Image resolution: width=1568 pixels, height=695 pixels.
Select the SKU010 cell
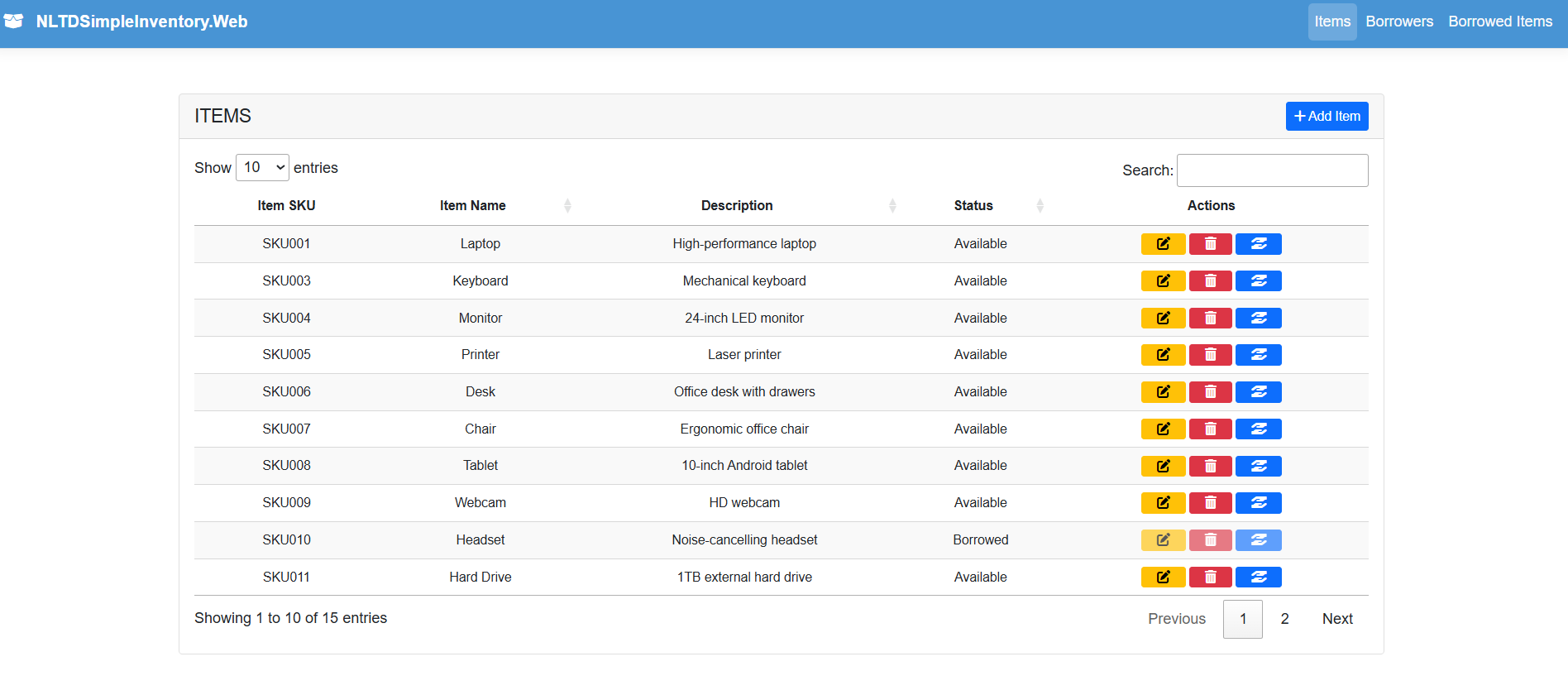286,540
